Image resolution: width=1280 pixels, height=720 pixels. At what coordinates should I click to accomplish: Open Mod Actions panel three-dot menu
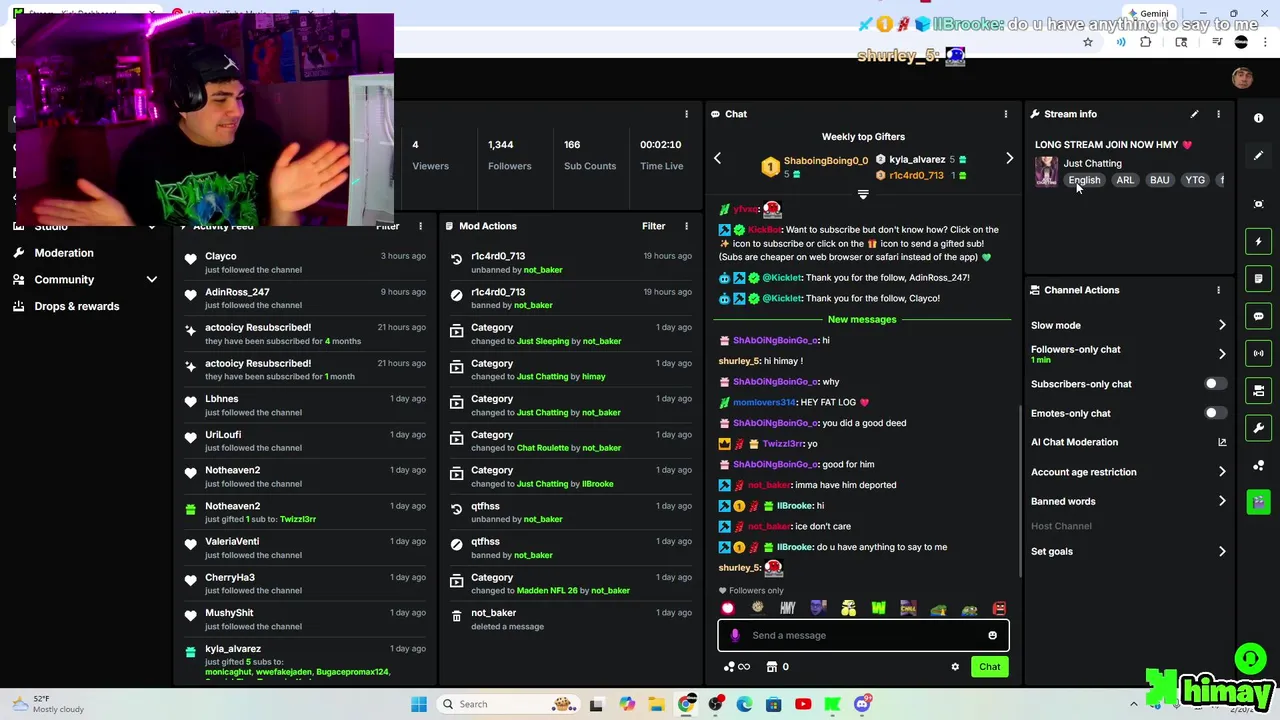[x=686, y=226]
